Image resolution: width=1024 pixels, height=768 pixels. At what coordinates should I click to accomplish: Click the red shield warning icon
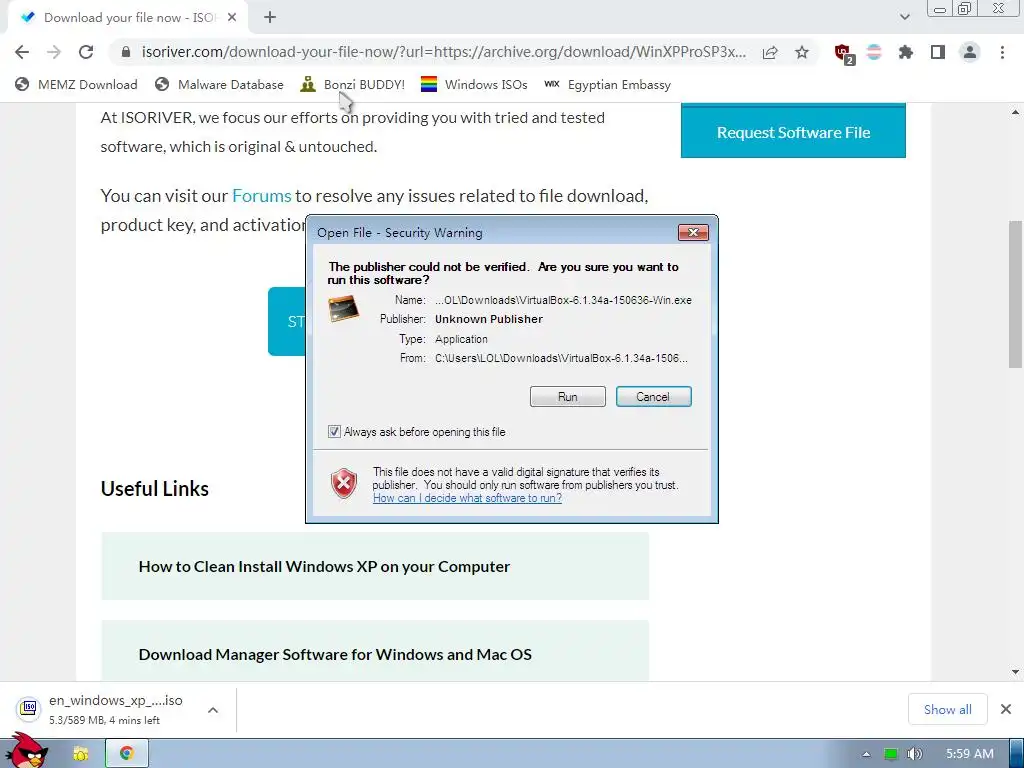pos(344,483)
